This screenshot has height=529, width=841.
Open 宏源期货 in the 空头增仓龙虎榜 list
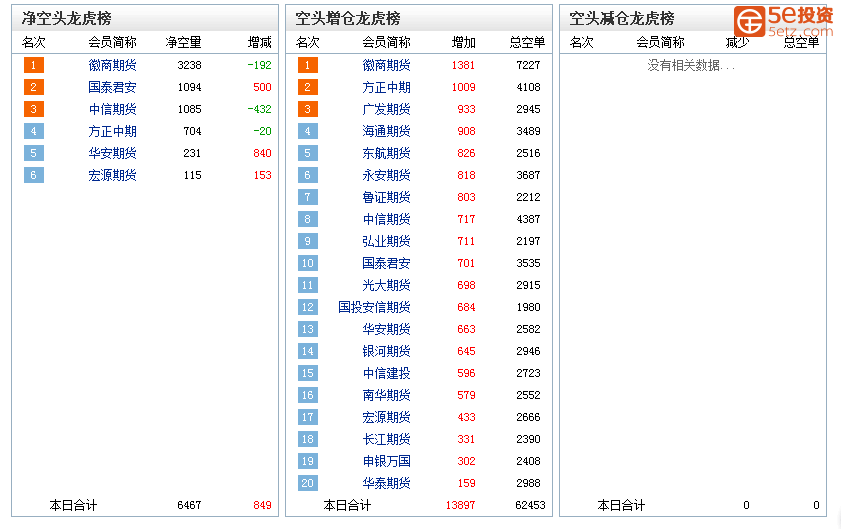(x=386, y=417)
